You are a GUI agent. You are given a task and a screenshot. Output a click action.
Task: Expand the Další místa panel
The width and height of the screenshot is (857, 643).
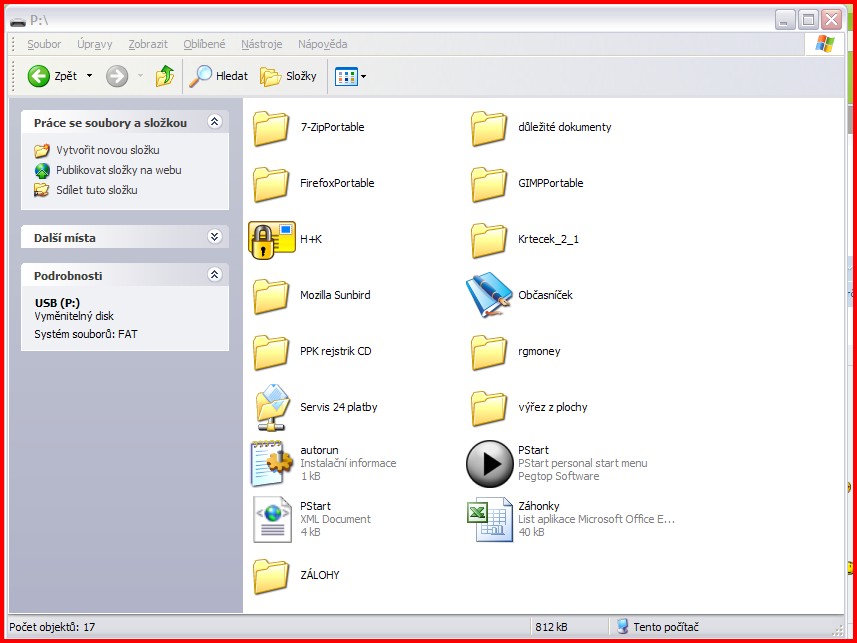click(x=214, y=237)
